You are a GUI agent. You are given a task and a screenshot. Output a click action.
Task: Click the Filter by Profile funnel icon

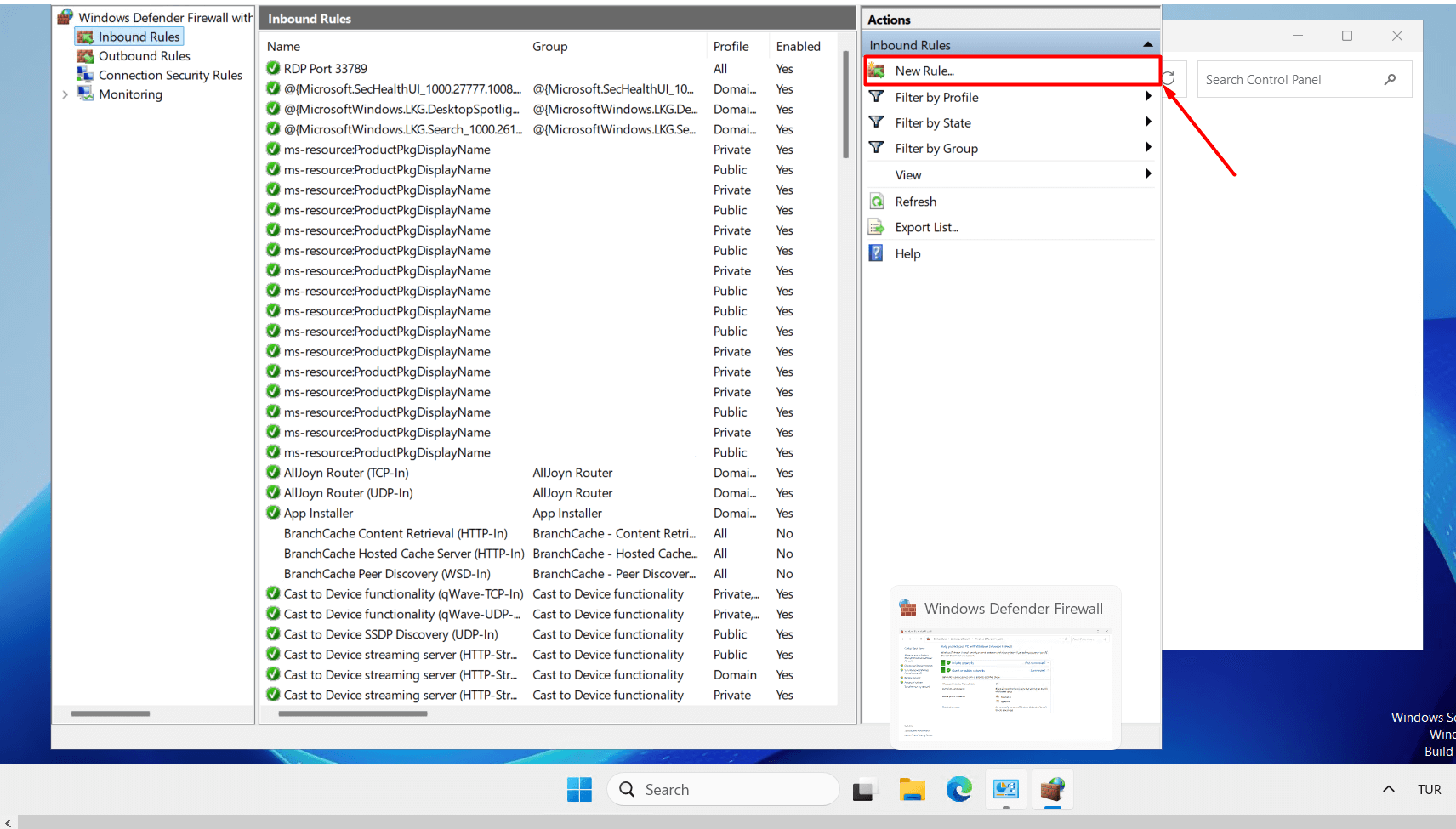click(877, 97)
